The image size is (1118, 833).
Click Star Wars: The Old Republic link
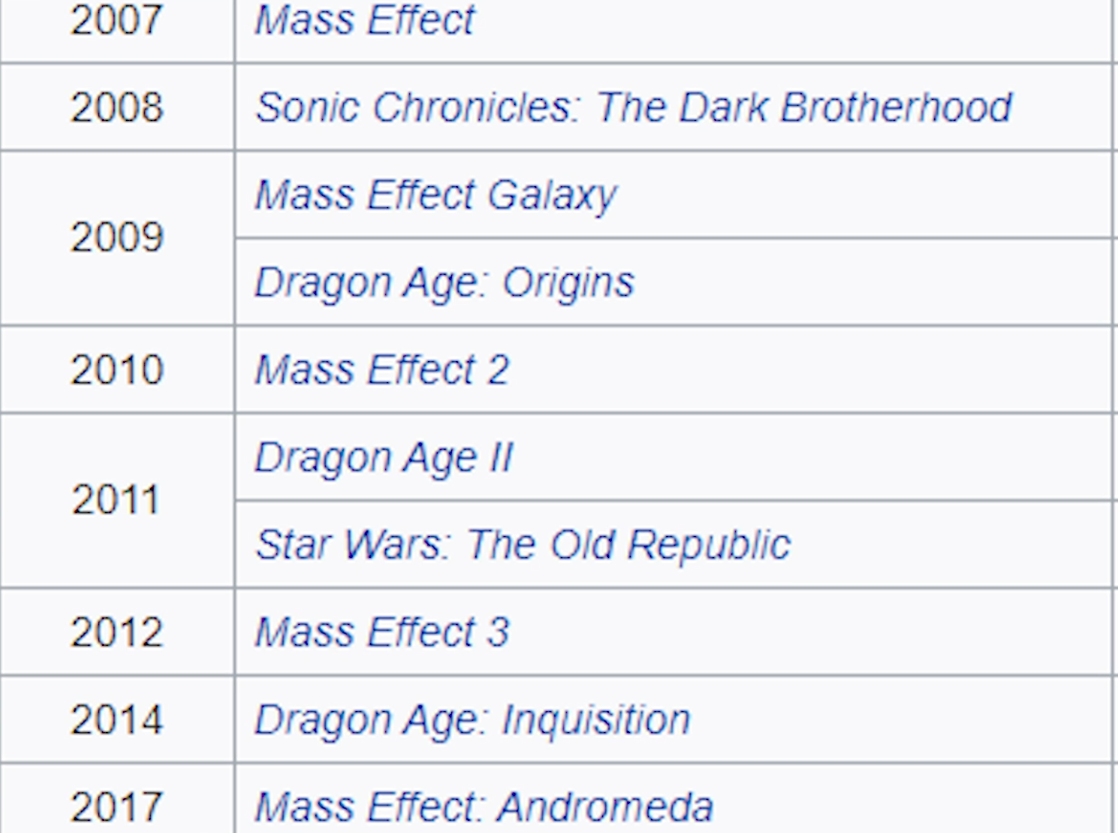coord(523,545)
